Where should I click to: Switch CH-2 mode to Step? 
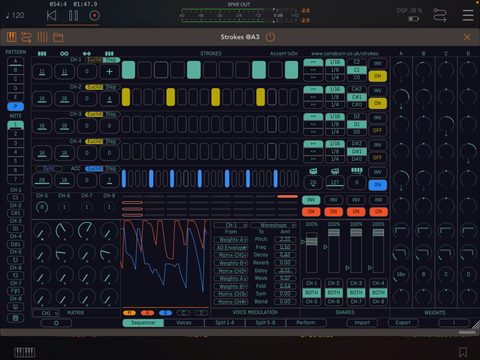point(111,87)
